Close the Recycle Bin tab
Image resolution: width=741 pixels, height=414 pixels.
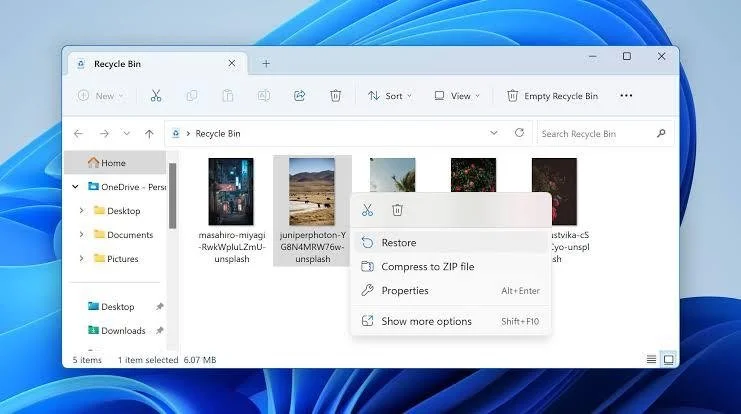coord(232,63)
